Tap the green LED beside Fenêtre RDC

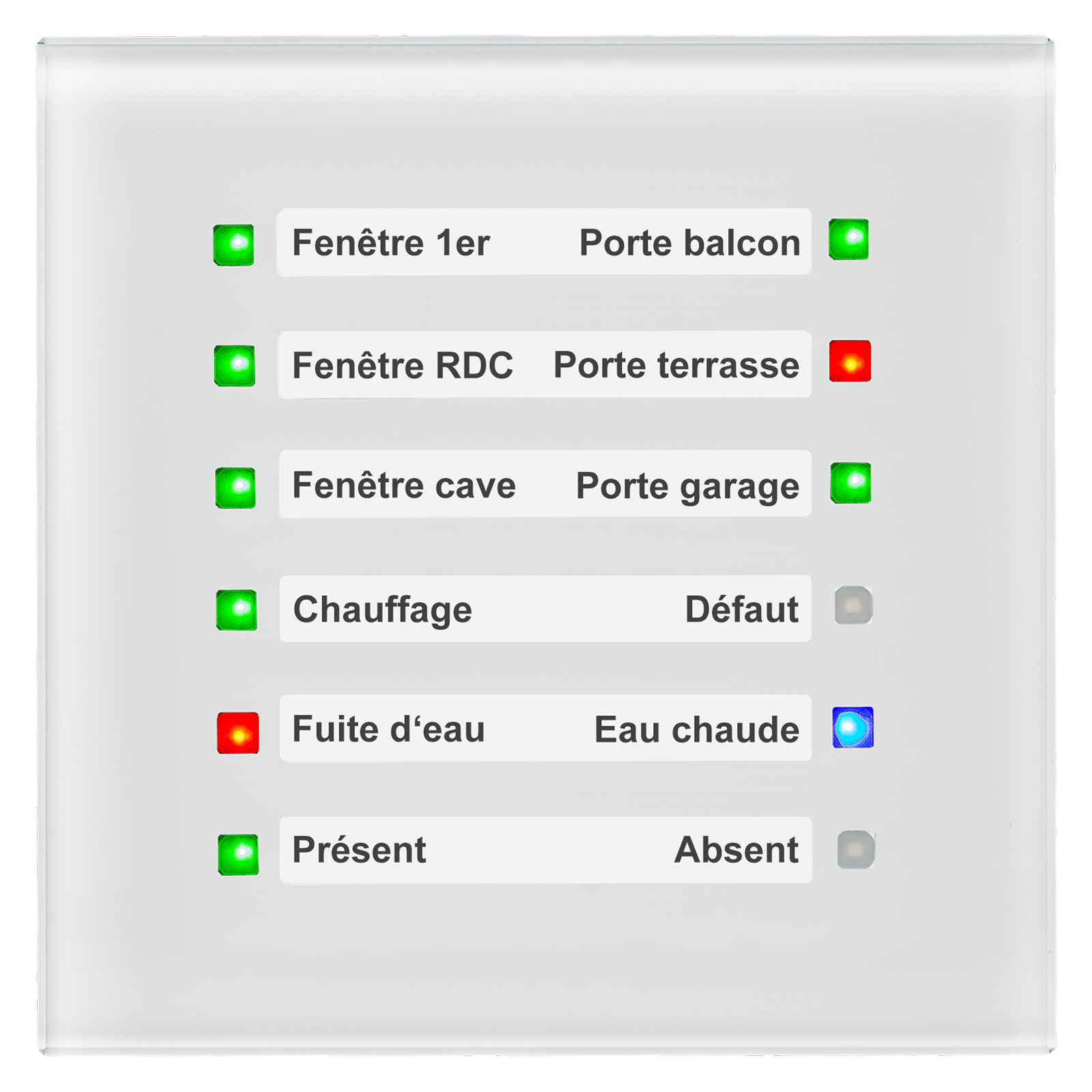[235, 366]
